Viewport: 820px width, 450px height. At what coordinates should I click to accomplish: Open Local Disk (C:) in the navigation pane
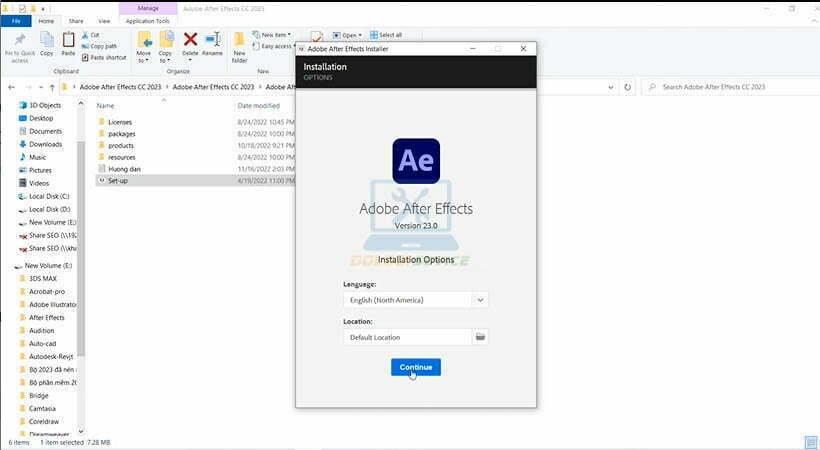coord(49,196)
